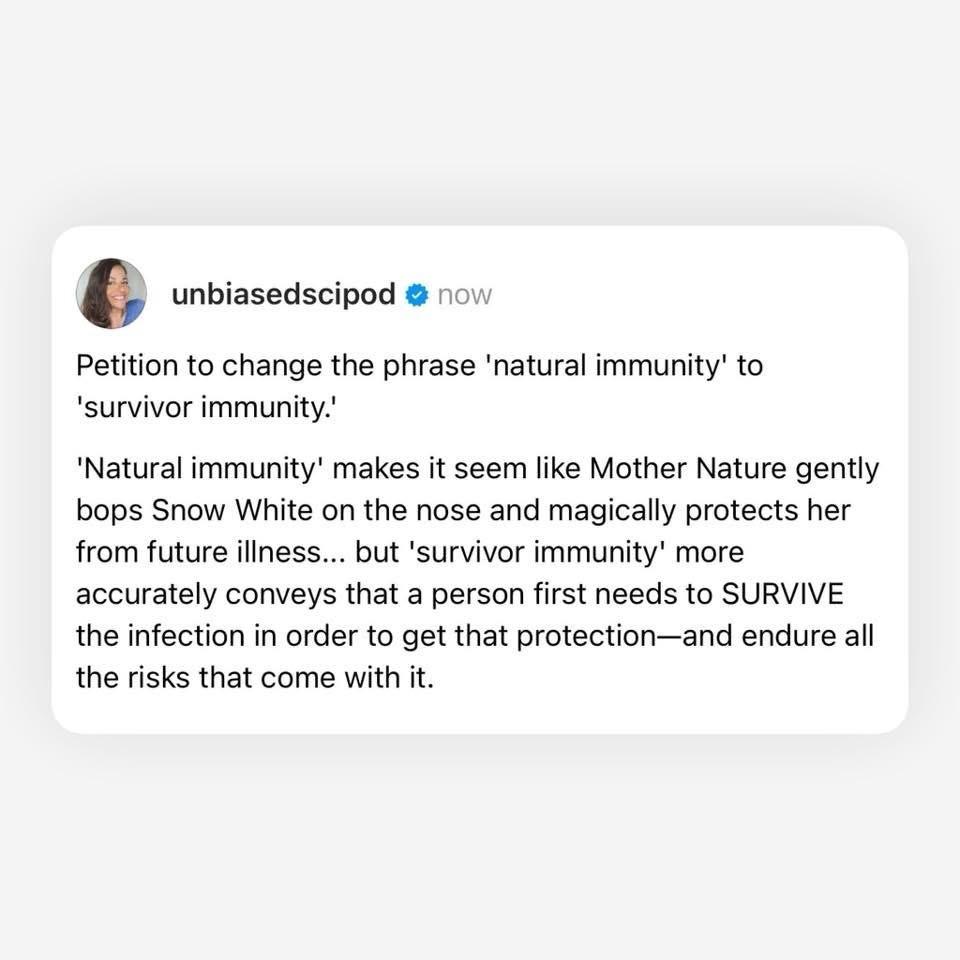Open the unbiasedscipod username link
Screen dimensions: 960x960
point(283,294)
